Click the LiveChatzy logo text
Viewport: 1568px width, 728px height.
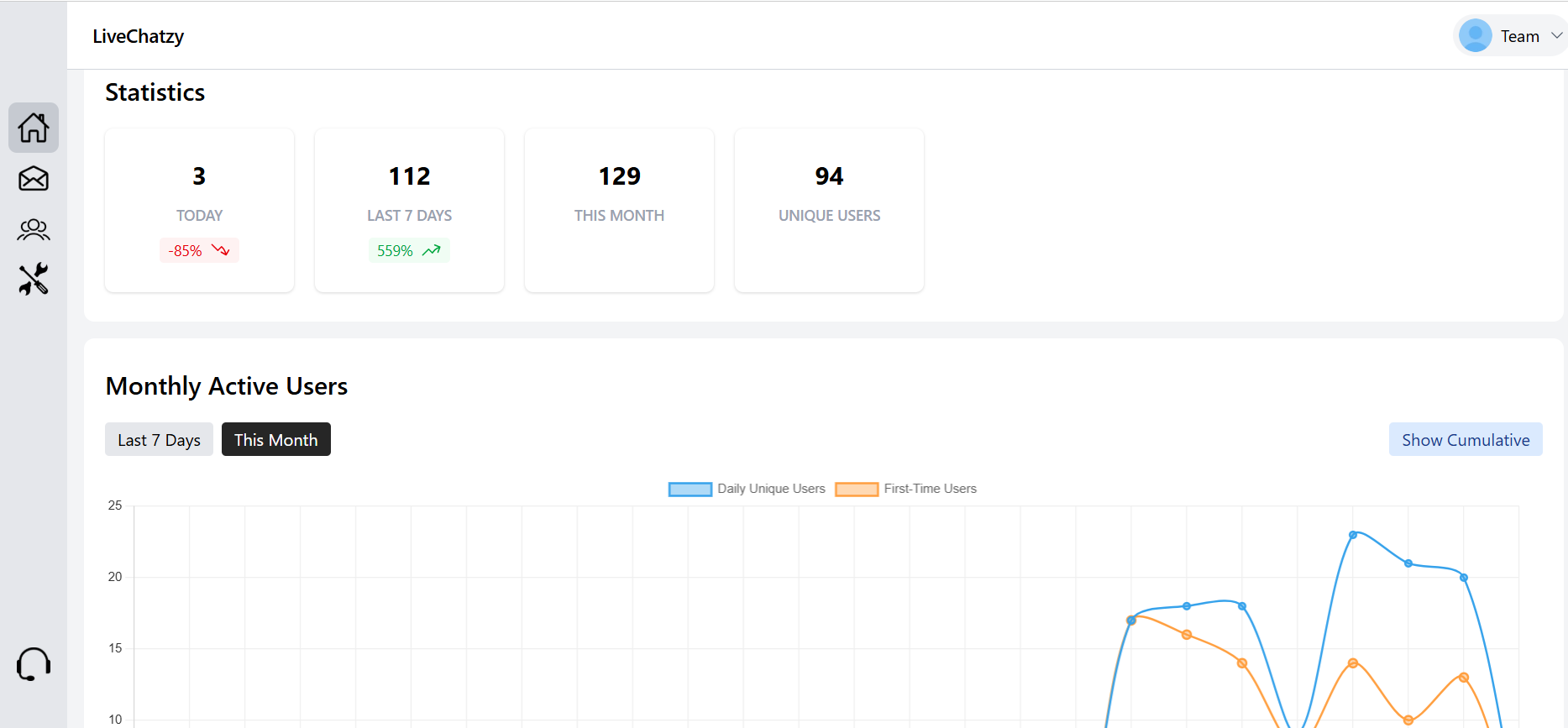pyautogui.click(x=138, y=36)
